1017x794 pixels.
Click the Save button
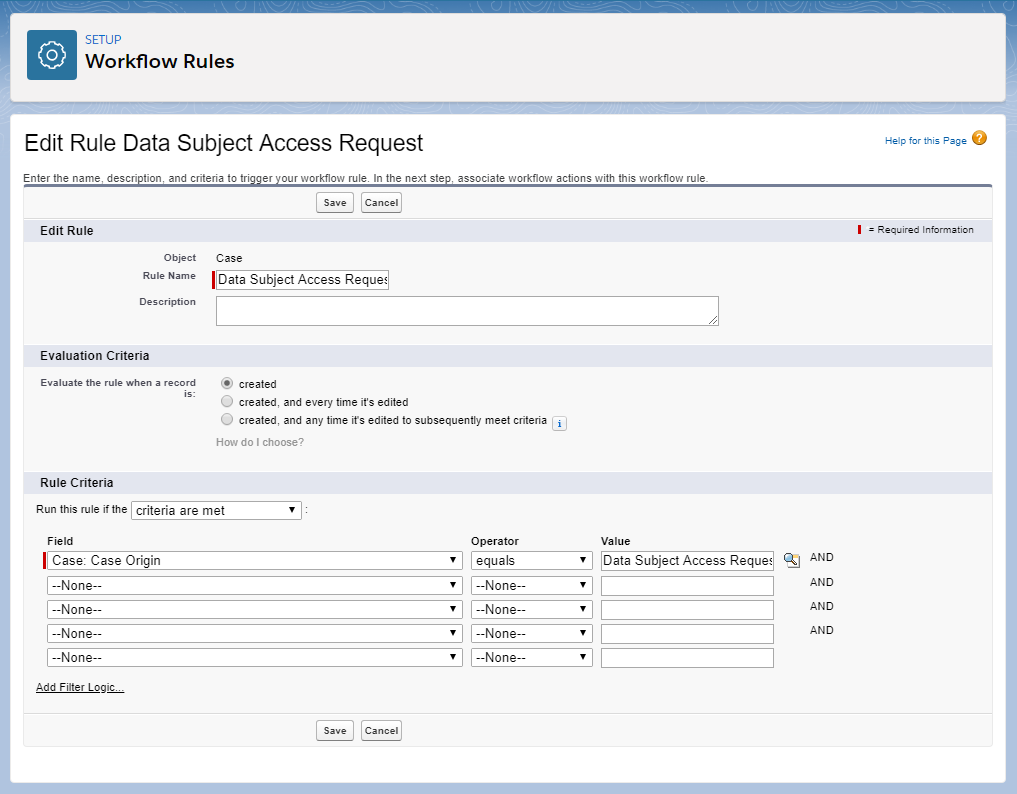tap(334, 202)
